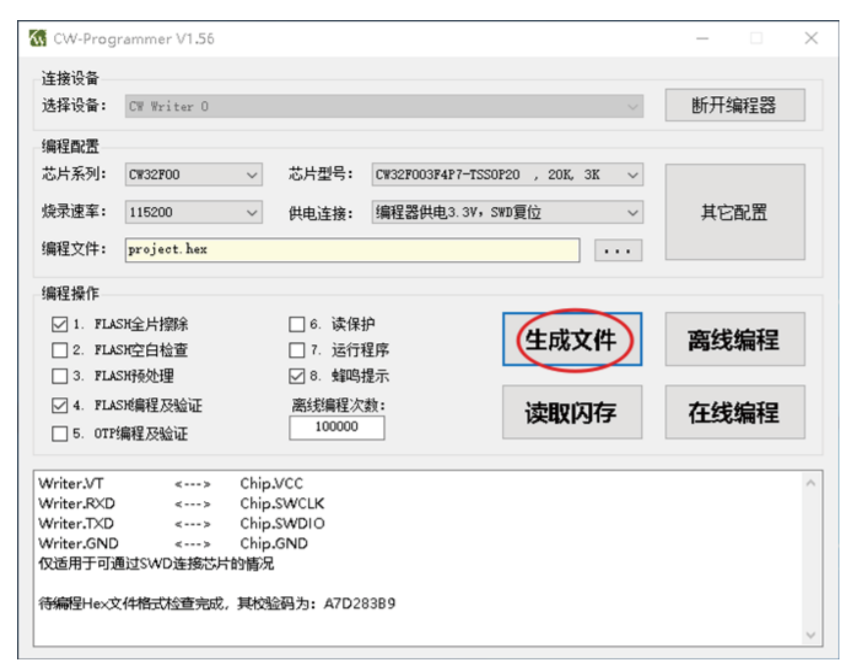Screen dimensions: 861x672
Task: Browse for file with the ... button
Action: (x=618, y=250)
